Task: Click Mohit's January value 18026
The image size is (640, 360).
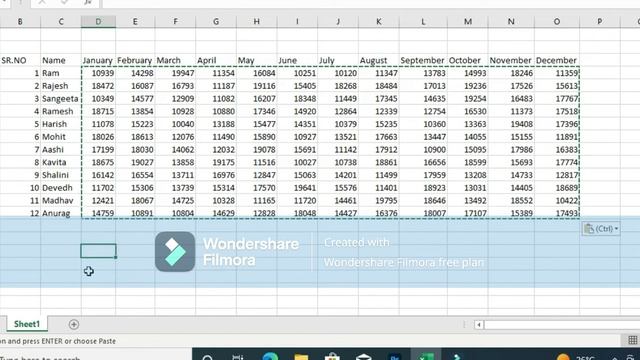Action: click(98, 137)
